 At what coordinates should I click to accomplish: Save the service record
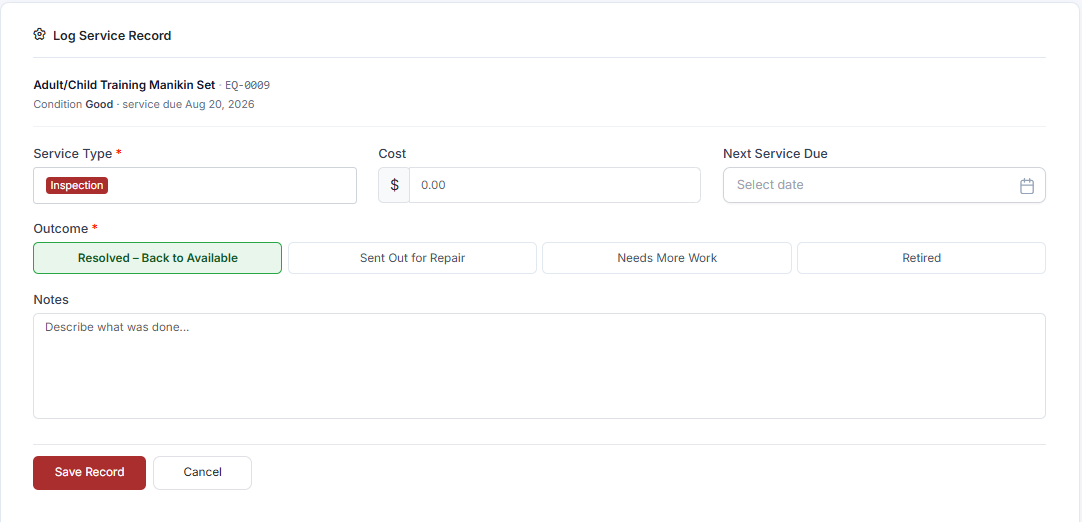[x=90, y=473]
